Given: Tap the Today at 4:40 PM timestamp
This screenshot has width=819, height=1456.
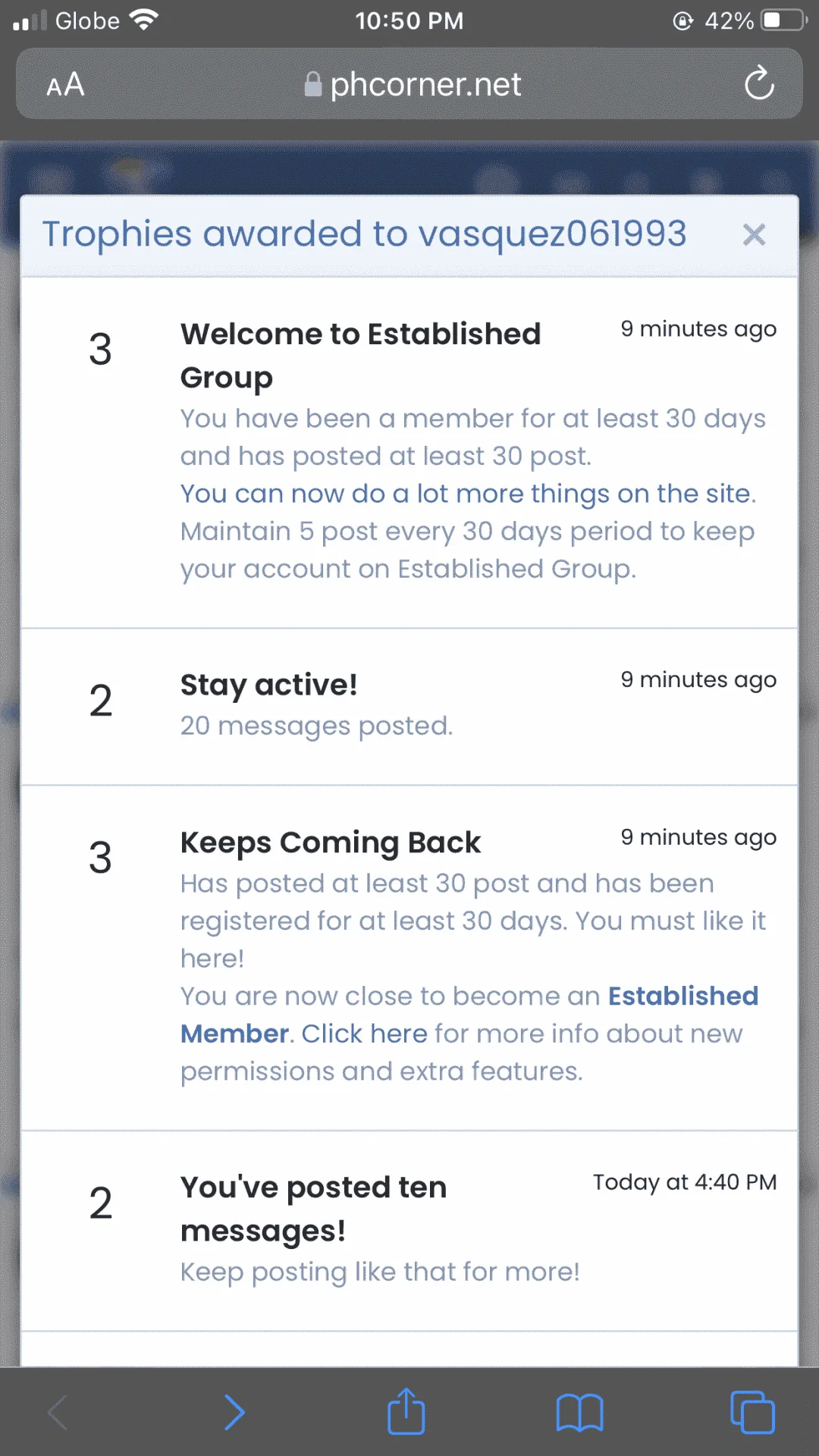Looking at the screenshot, I should pos(685,1182).
